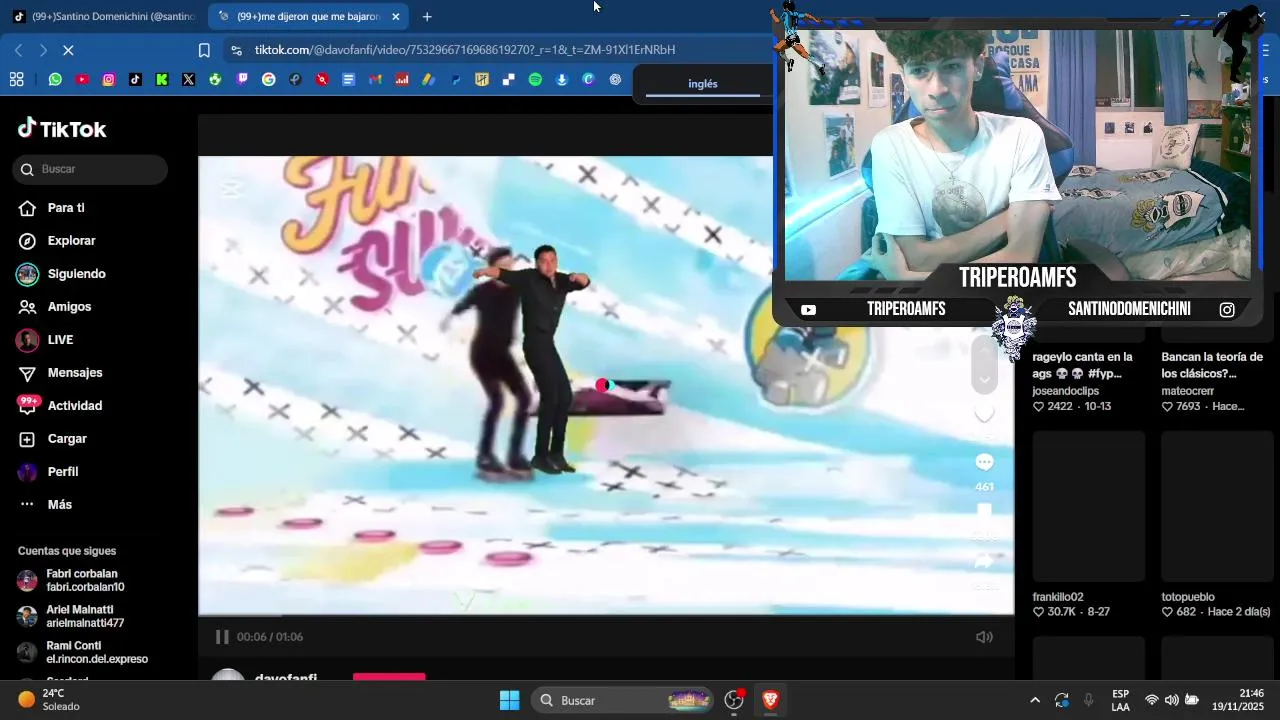Open frankillo02 video thumbnail
The width and height of the screenshot is (1280, 720).
tap(1088, 506)
